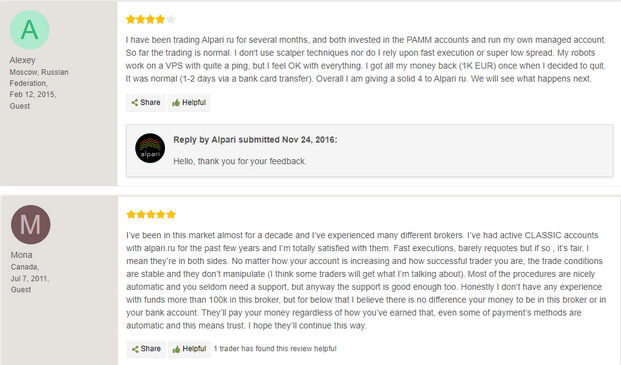Click Mona's brown M avatar
The image size is (621, 365).
[30, 224]
